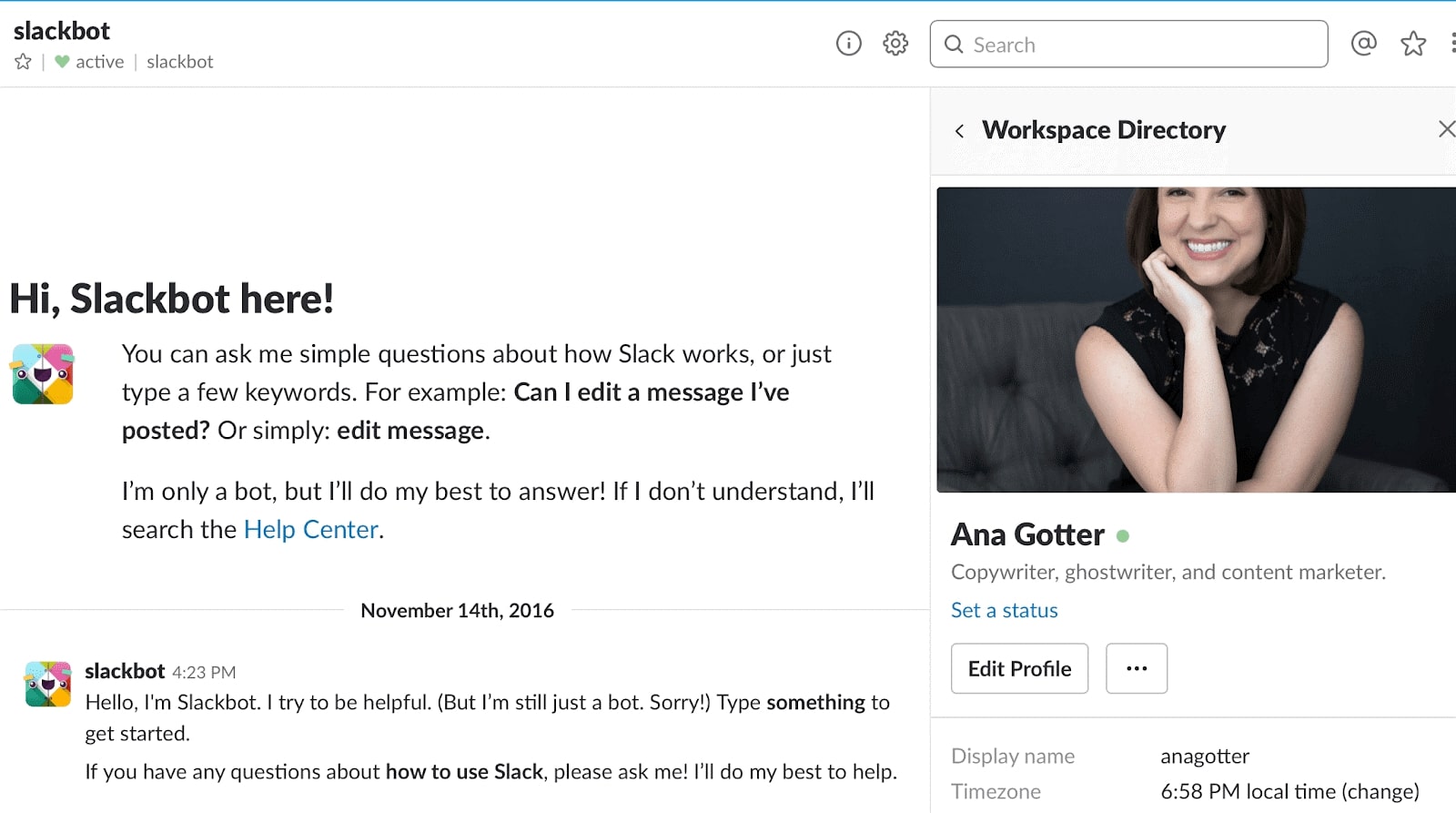The image size is (1456, 813).
Task: Click the magnifier icon in Search box
Action: [954, 44]
